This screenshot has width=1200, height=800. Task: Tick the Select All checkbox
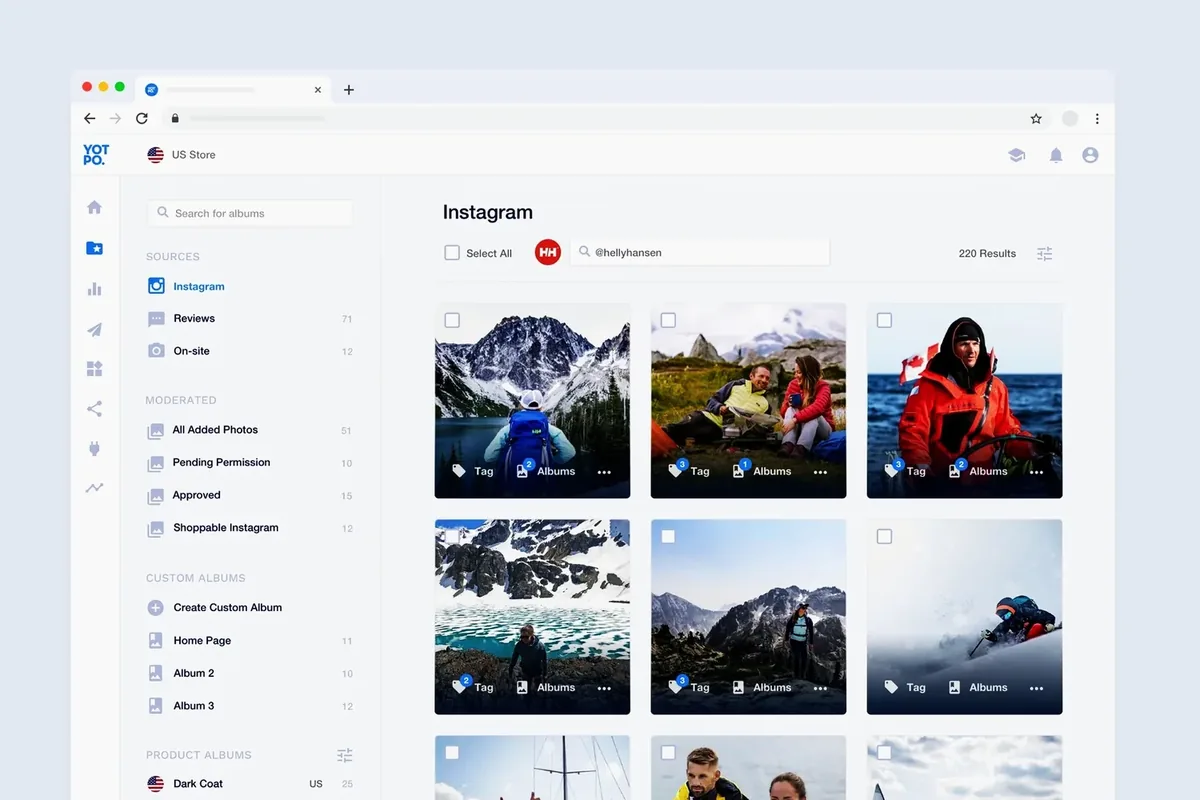click(x=452, y=253)
